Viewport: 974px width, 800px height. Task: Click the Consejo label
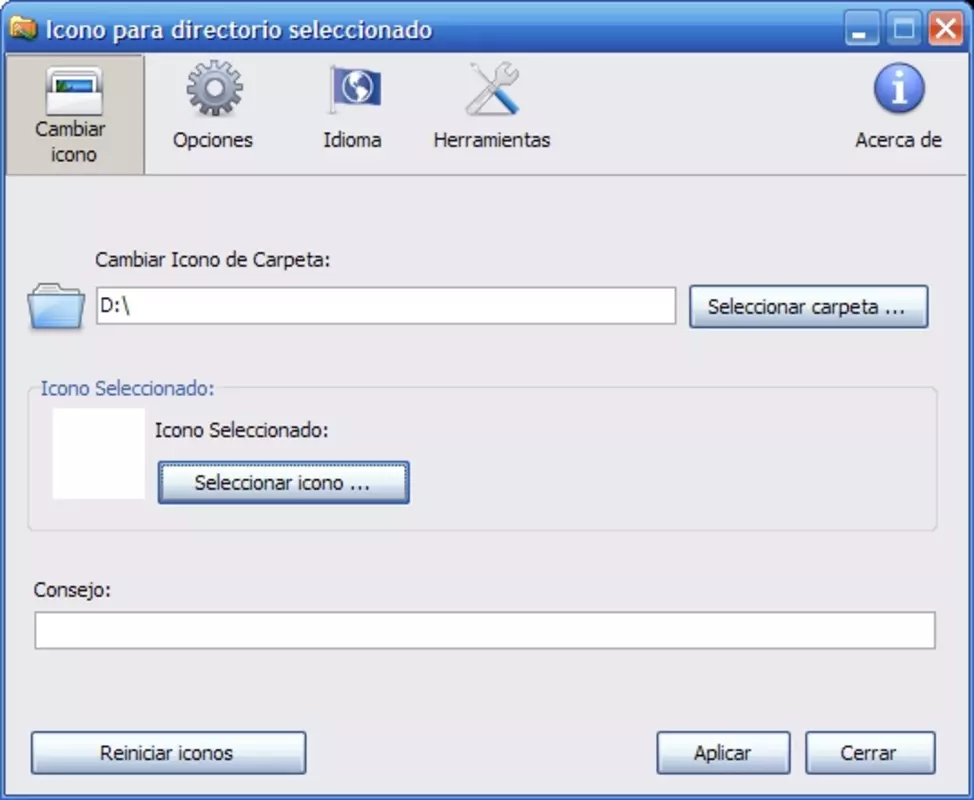[72, 589]
